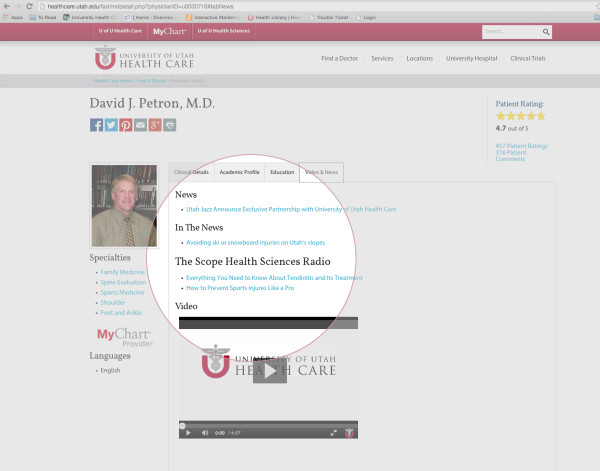Click the video progress bar handle
Viewport: 600px width, 471px height.
tap(182, 425)
